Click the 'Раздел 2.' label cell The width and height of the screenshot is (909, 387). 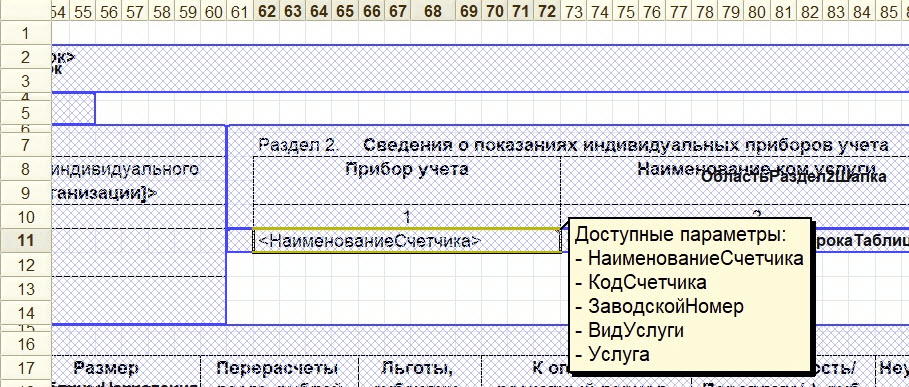tap(299, 145)
